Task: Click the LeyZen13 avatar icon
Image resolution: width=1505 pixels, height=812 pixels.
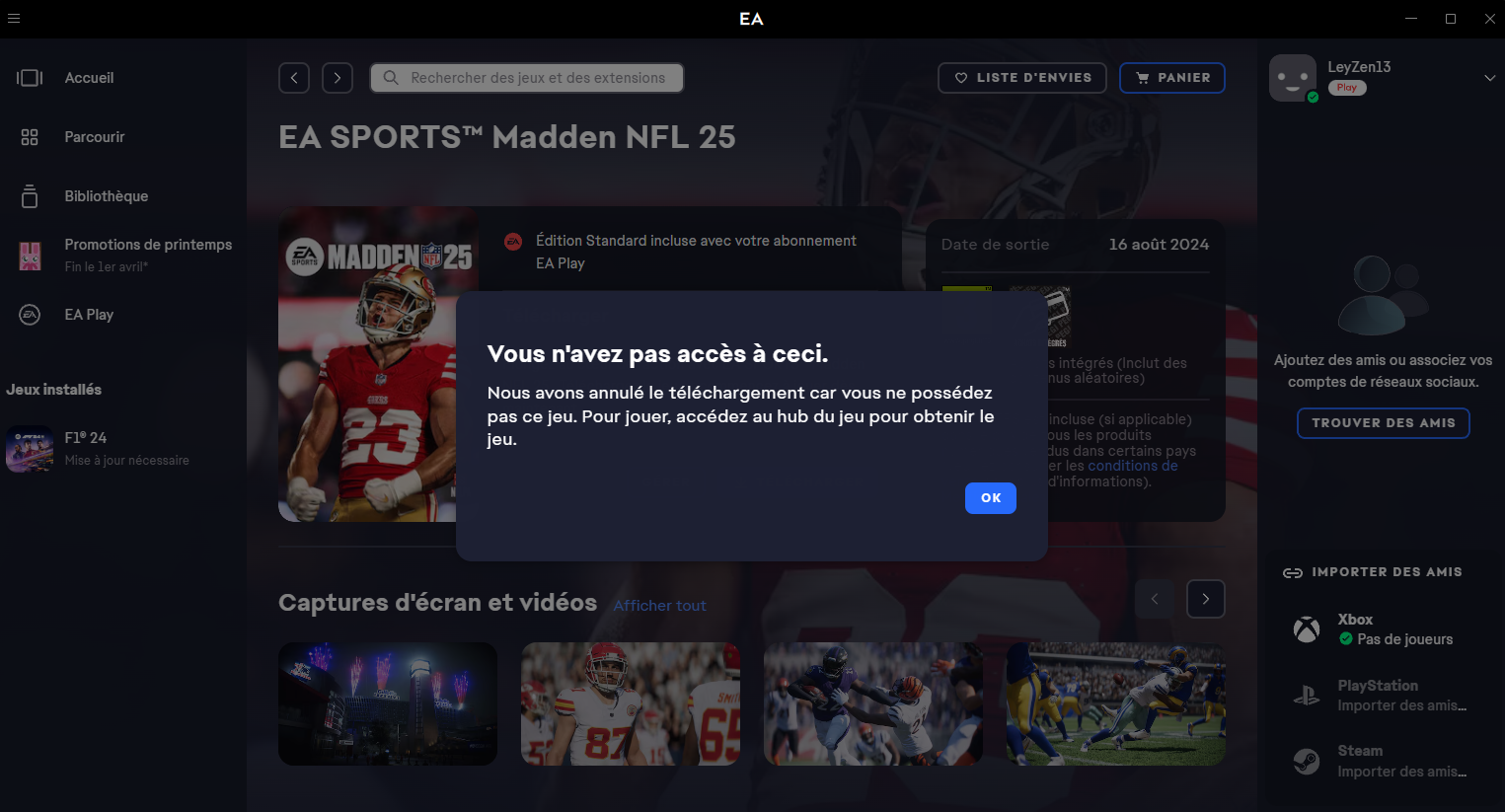Action: click(x=1293, y=78)
